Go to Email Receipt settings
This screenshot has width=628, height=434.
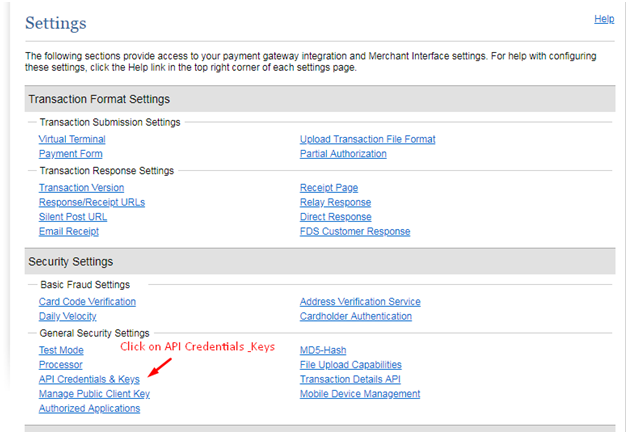pos(69,231)
